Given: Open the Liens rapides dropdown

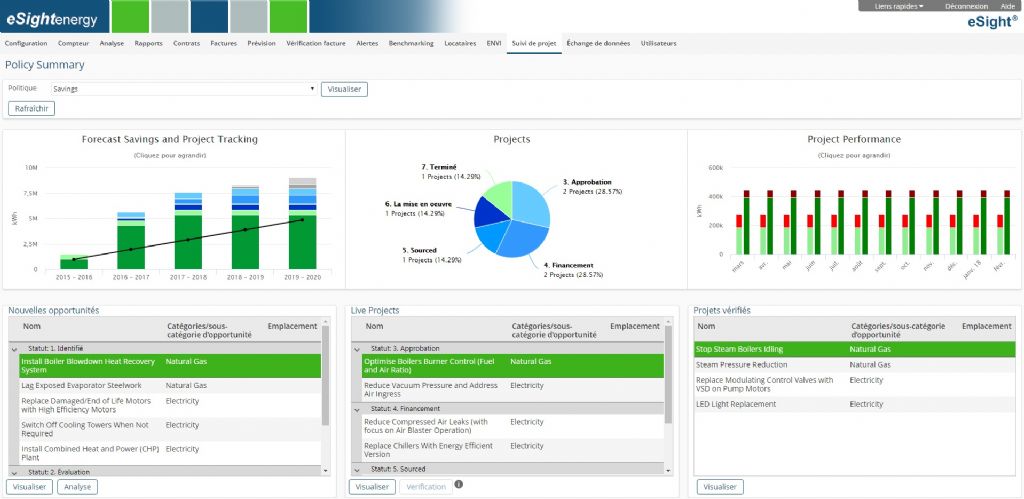Looking at the screenshot, I should 898,6.
